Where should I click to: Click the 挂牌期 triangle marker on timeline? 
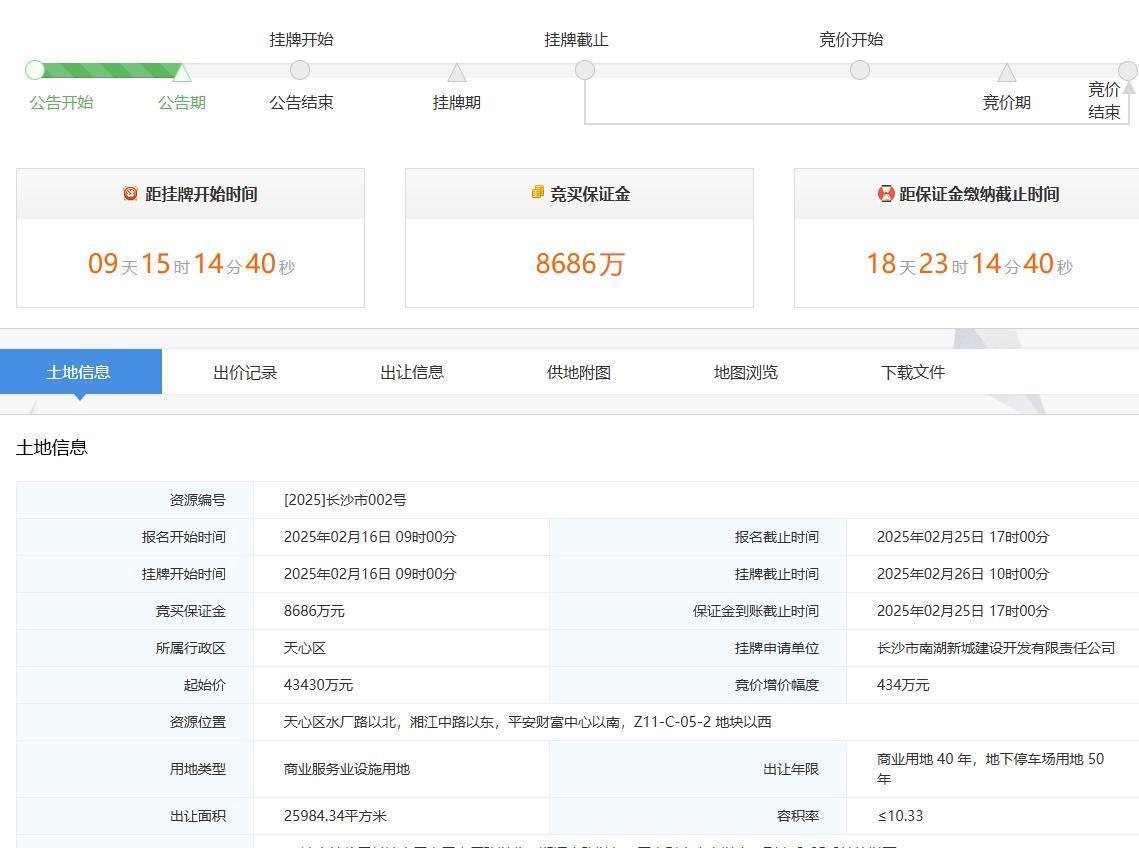(457, 72)
